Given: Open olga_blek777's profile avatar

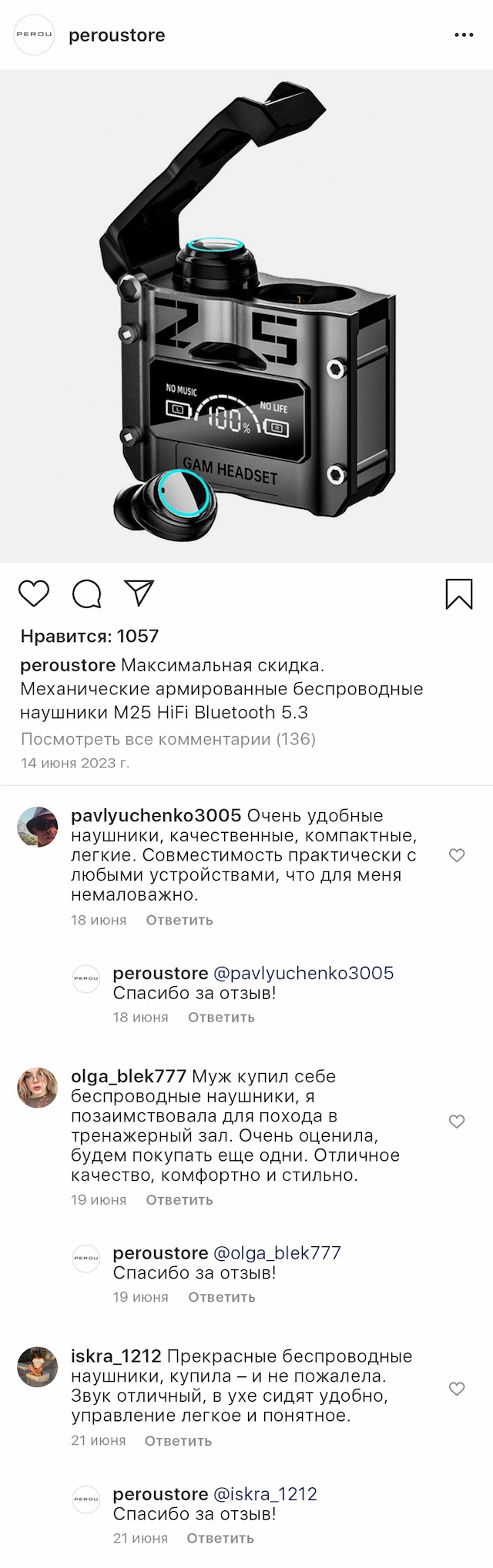Looking at the screenshot, I should [38, 1088].
